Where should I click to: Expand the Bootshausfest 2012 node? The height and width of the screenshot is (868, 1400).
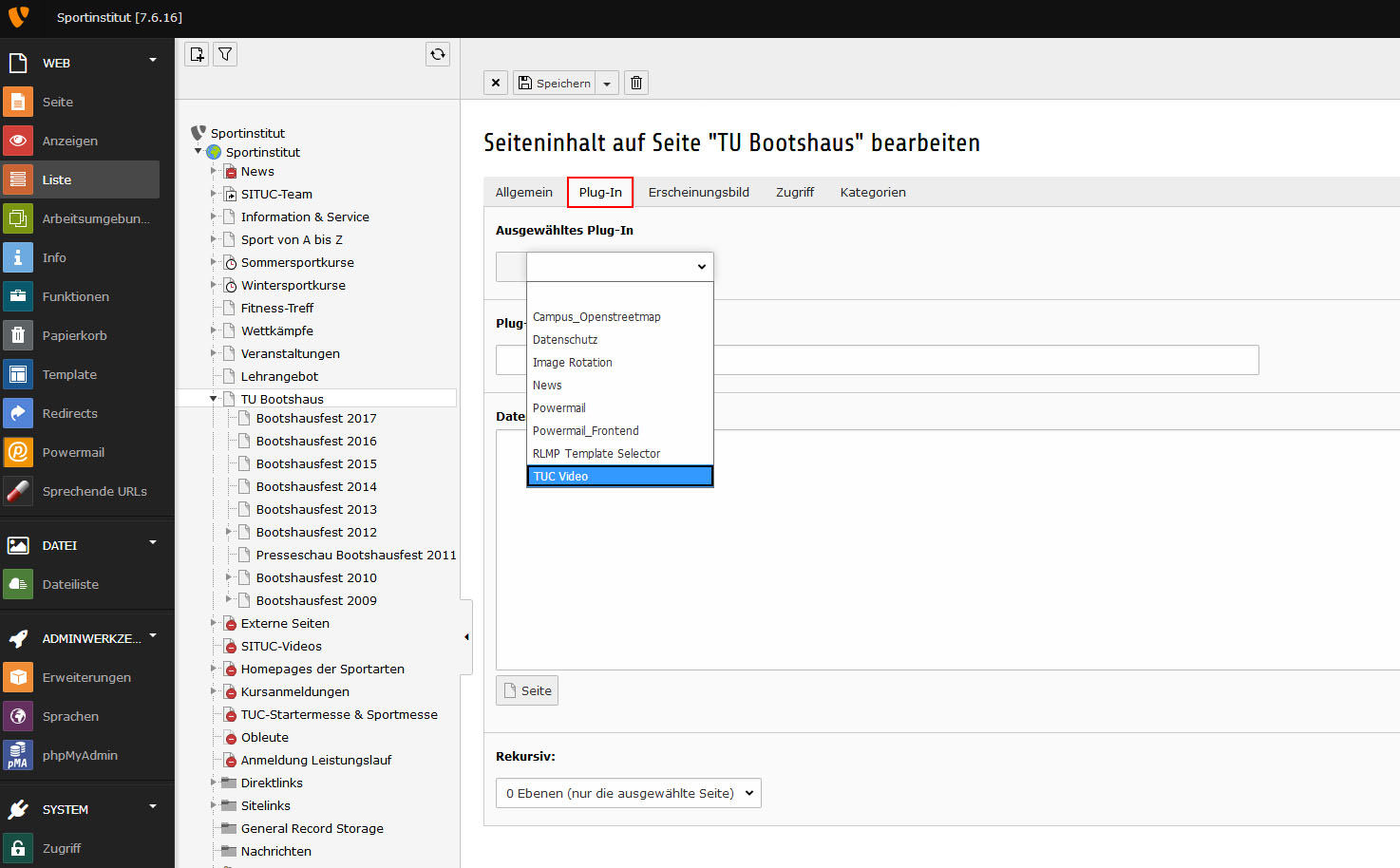coord(229,532)
